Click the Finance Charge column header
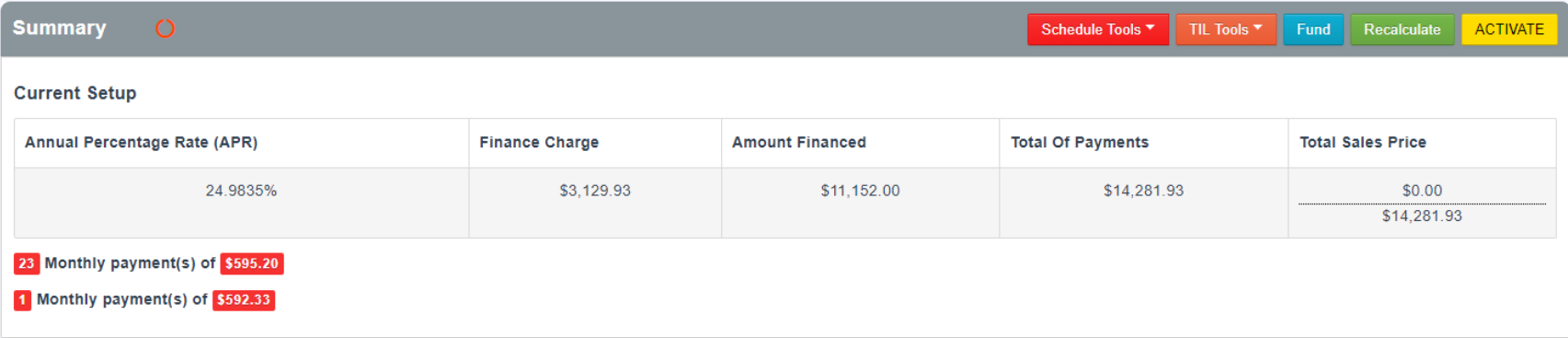The height and width of the screenshot is (338, 1568). point(539,142)
